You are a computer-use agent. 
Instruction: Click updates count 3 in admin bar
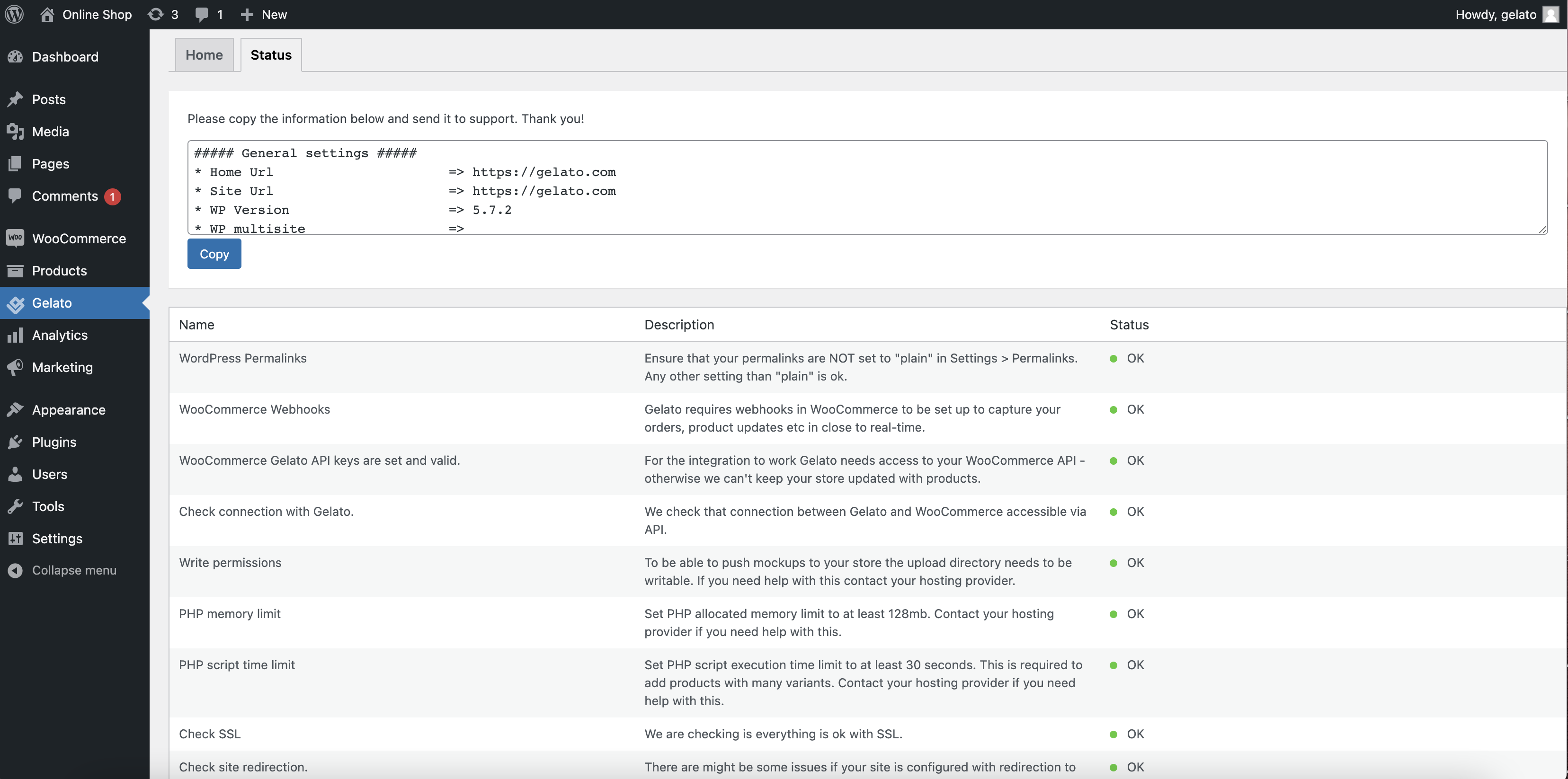coord(175,15)
